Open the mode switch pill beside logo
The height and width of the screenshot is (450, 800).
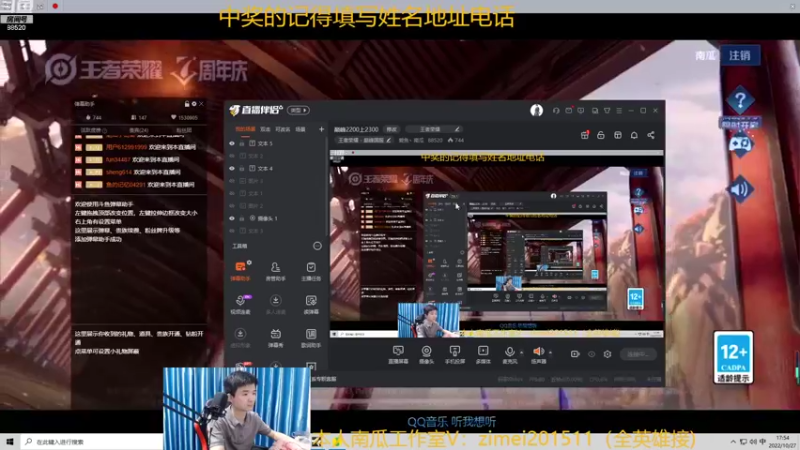(298, 110)
